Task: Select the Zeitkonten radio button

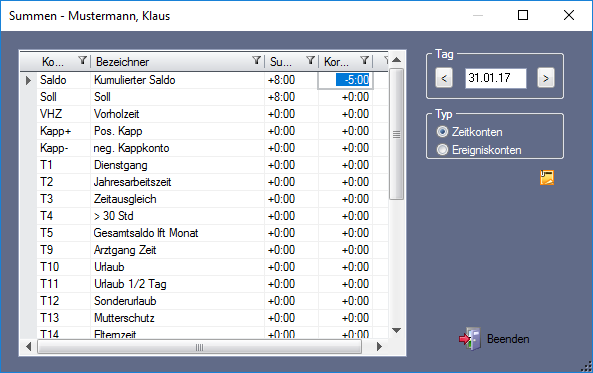Action: (442, 132)
